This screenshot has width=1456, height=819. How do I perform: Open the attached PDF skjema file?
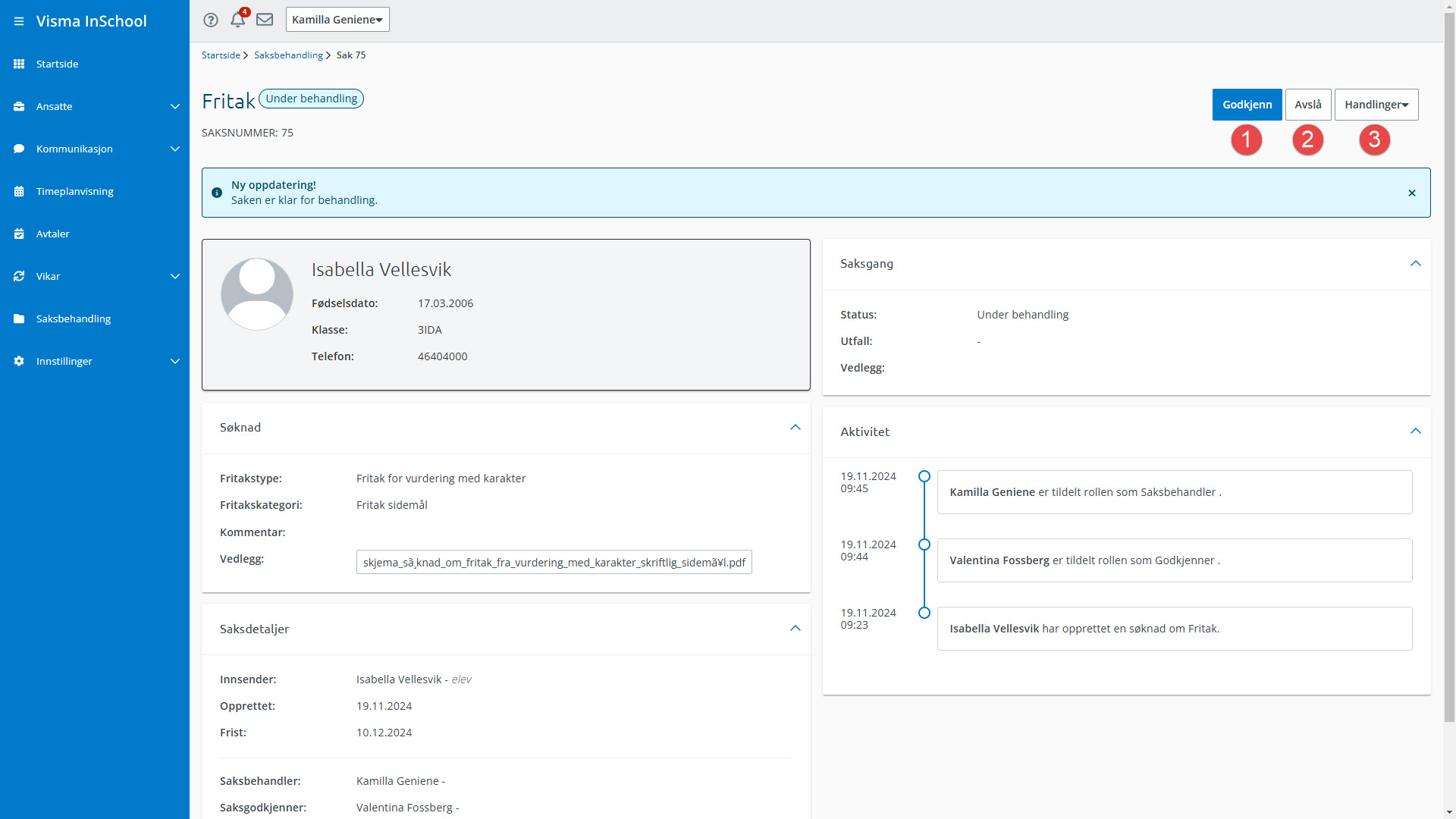point(554,562)
